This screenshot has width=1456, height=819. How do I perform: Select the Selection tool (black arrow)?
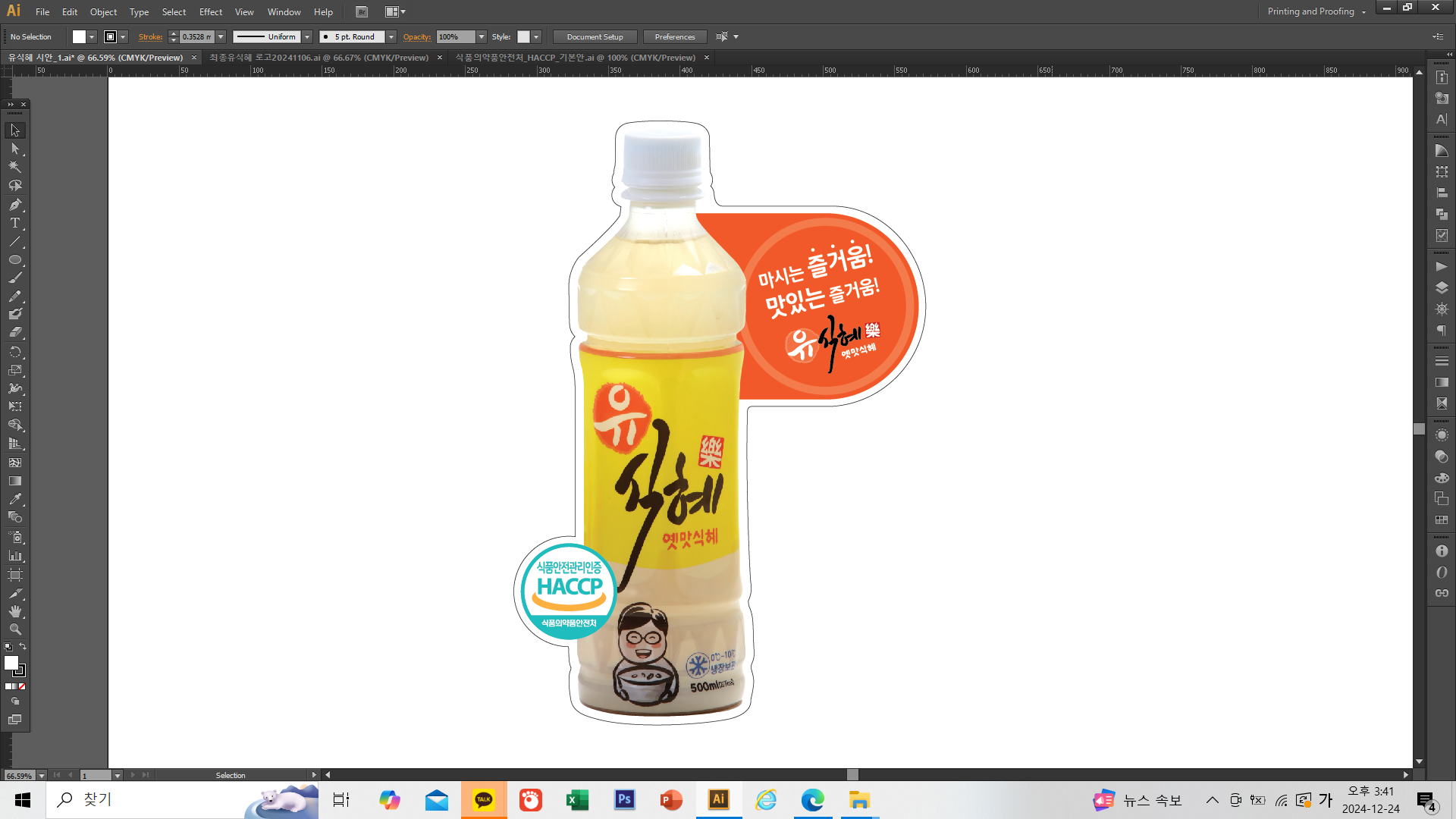[x=15, y=130]
